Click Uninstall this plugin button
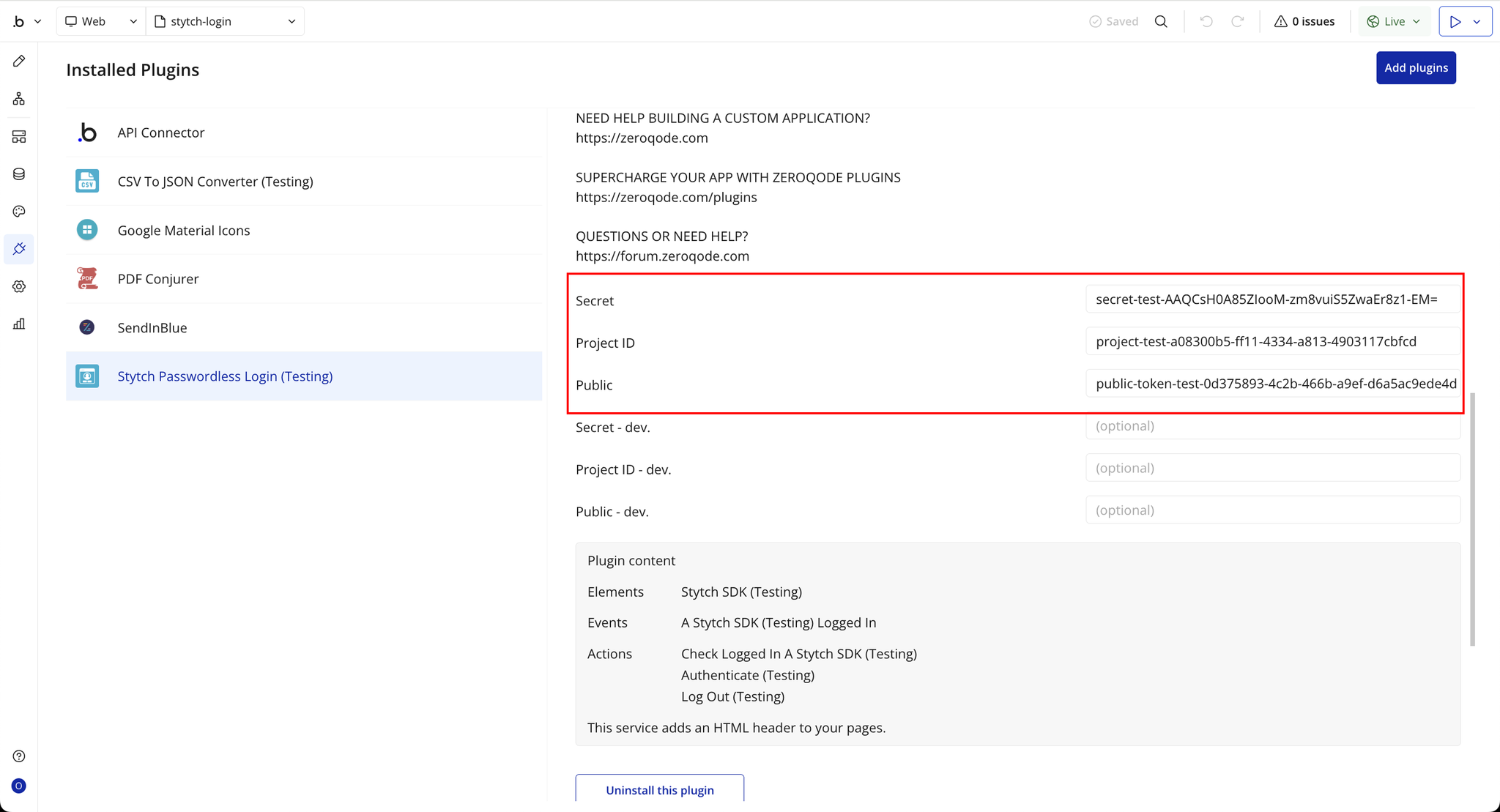This screenshot has height=812, width=1500. (x=659, y=790)
